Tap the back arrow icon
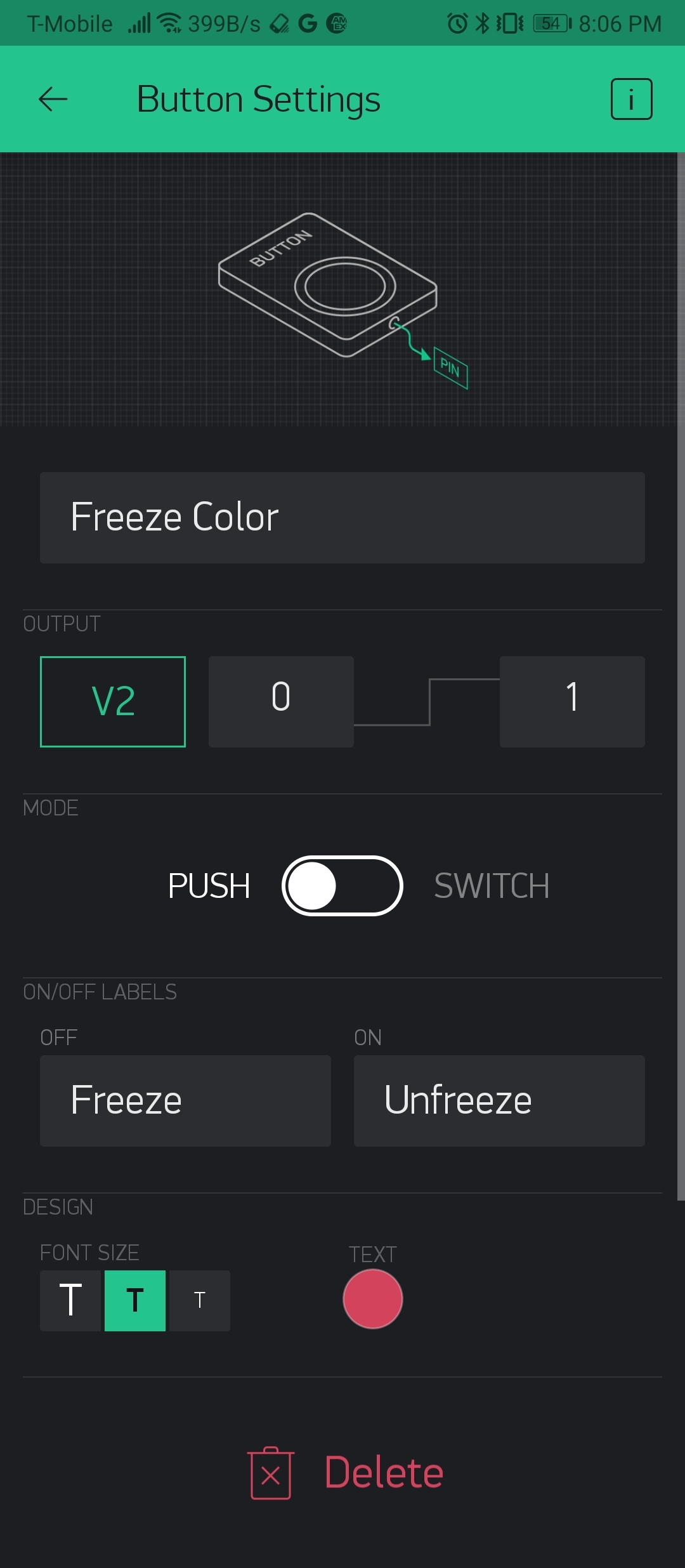The height and width of the screenshot is (1568, 685). click(x=53, y=99)
